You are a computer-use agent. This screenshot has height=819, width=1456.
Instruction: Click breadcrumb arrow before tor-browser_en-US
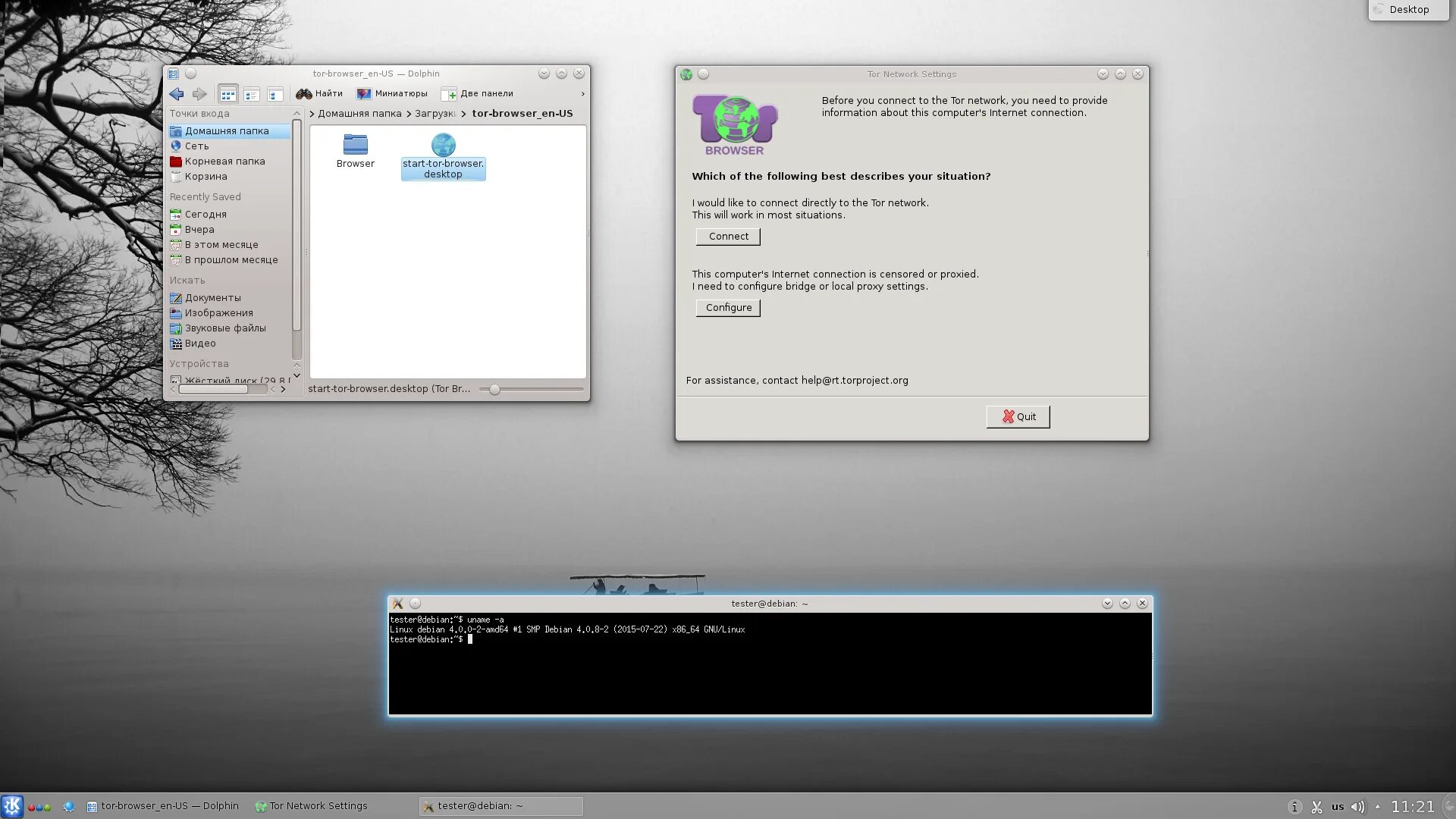[x=463, y=114]
